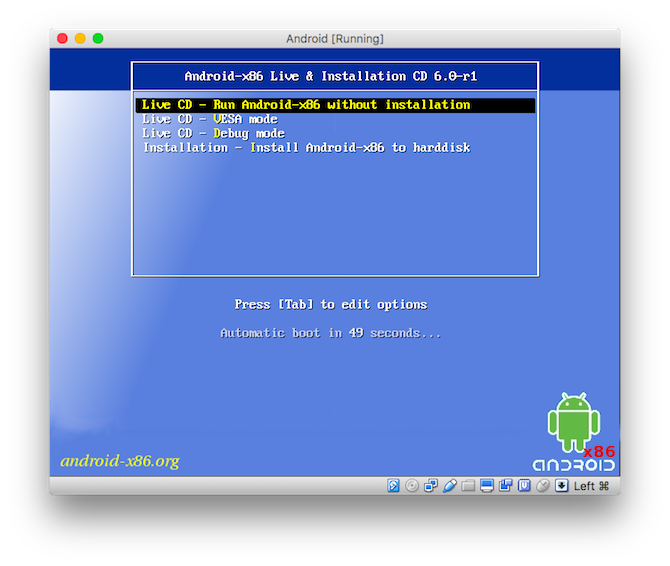Open the network adapters status icon

[431, 486]
